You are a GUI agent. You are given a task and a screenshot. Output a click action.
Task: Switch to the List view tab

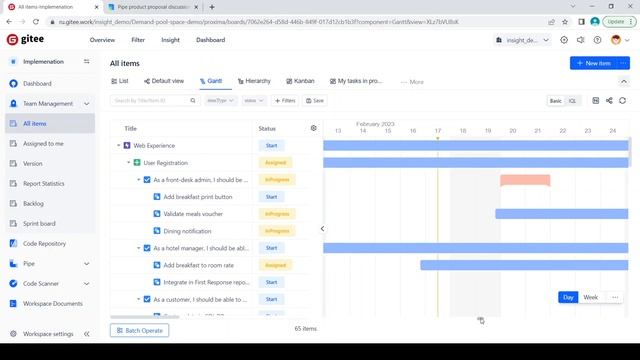[120, 81]
